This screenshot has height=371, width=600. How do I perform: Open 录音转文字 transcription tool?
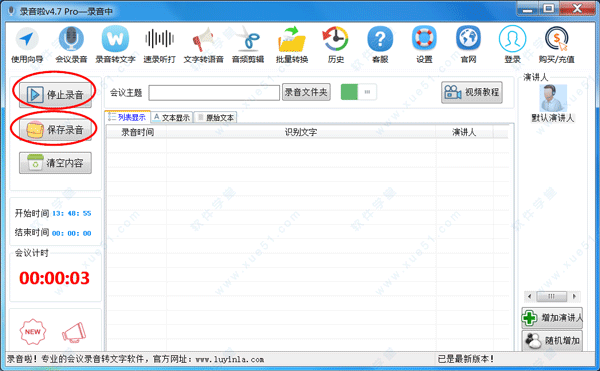point(115,45)
